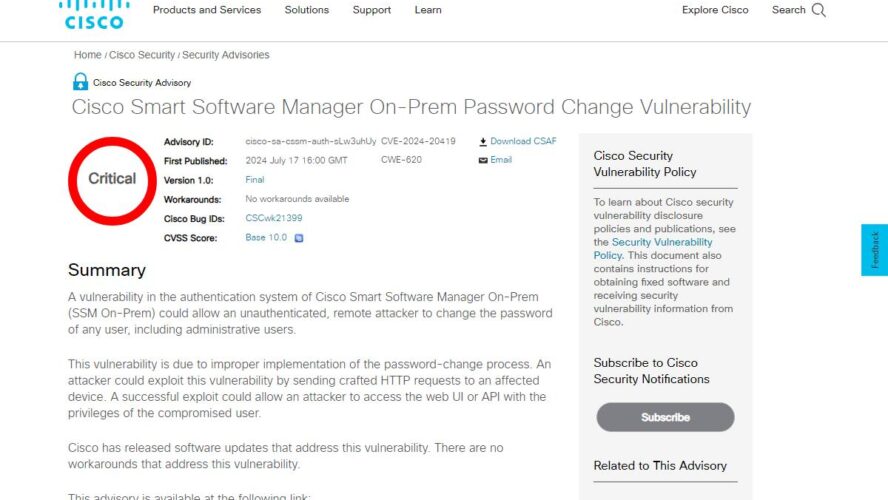The image size is (888, 500).
Task: Click the Cisco Security Advisory lock icon
Action: click(x=80, y=82)
